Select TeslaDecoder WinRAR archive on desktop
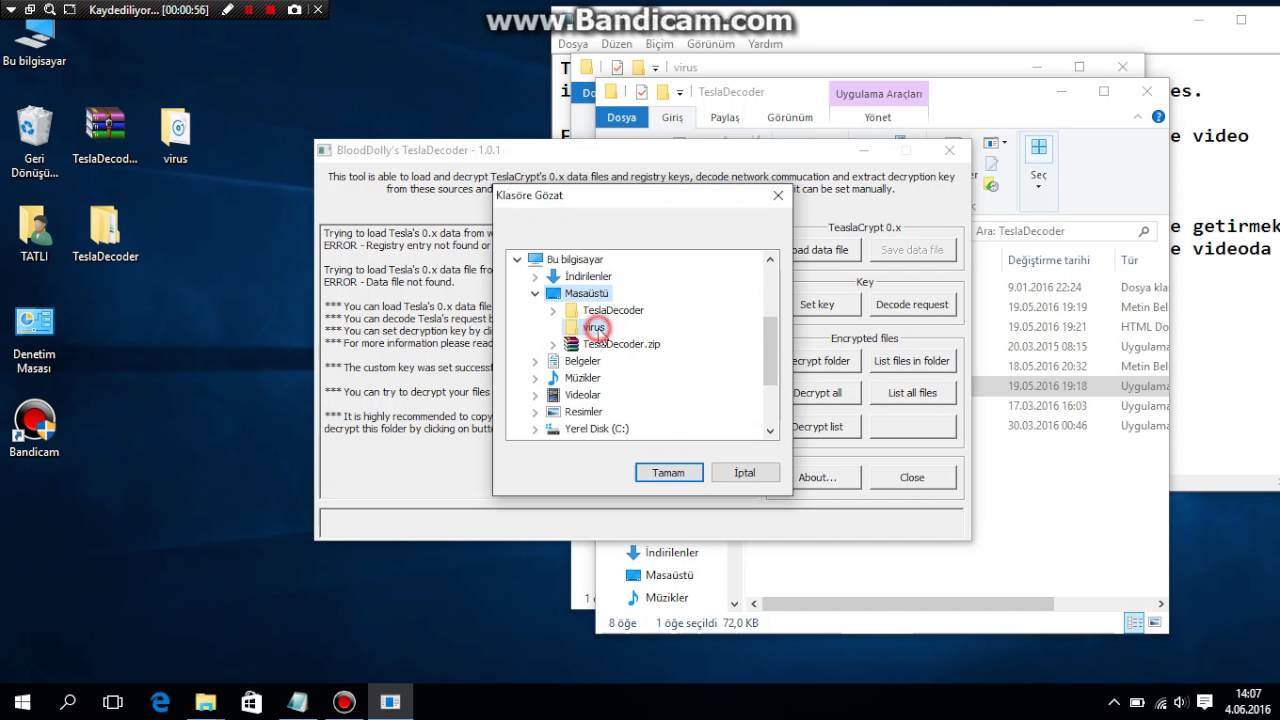The height and width of the screenshot is (720, 1280). [105, 135]
